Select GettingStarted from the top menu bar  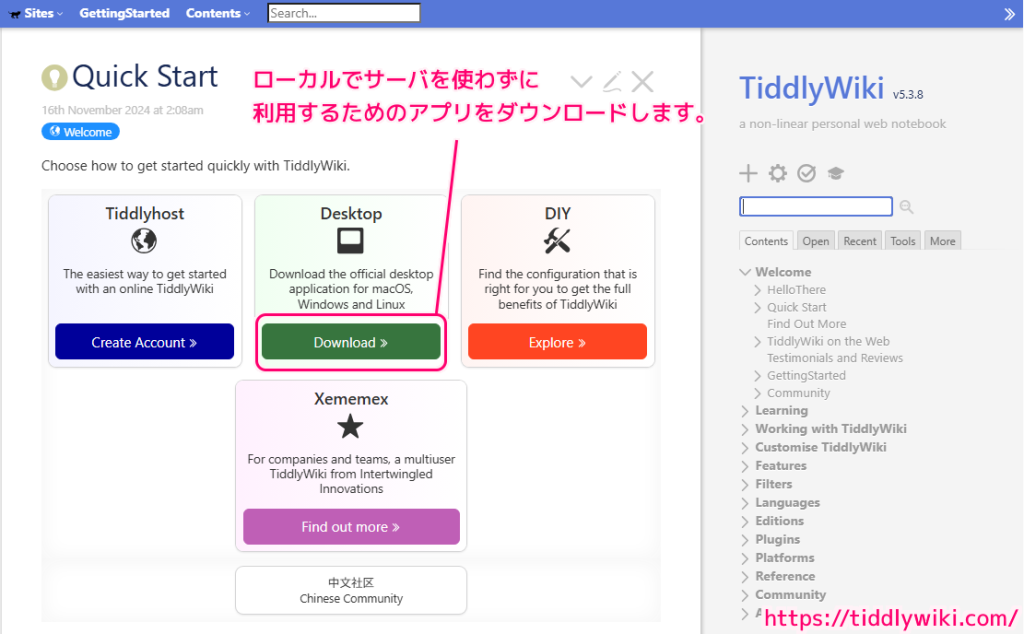coord(124,13)
